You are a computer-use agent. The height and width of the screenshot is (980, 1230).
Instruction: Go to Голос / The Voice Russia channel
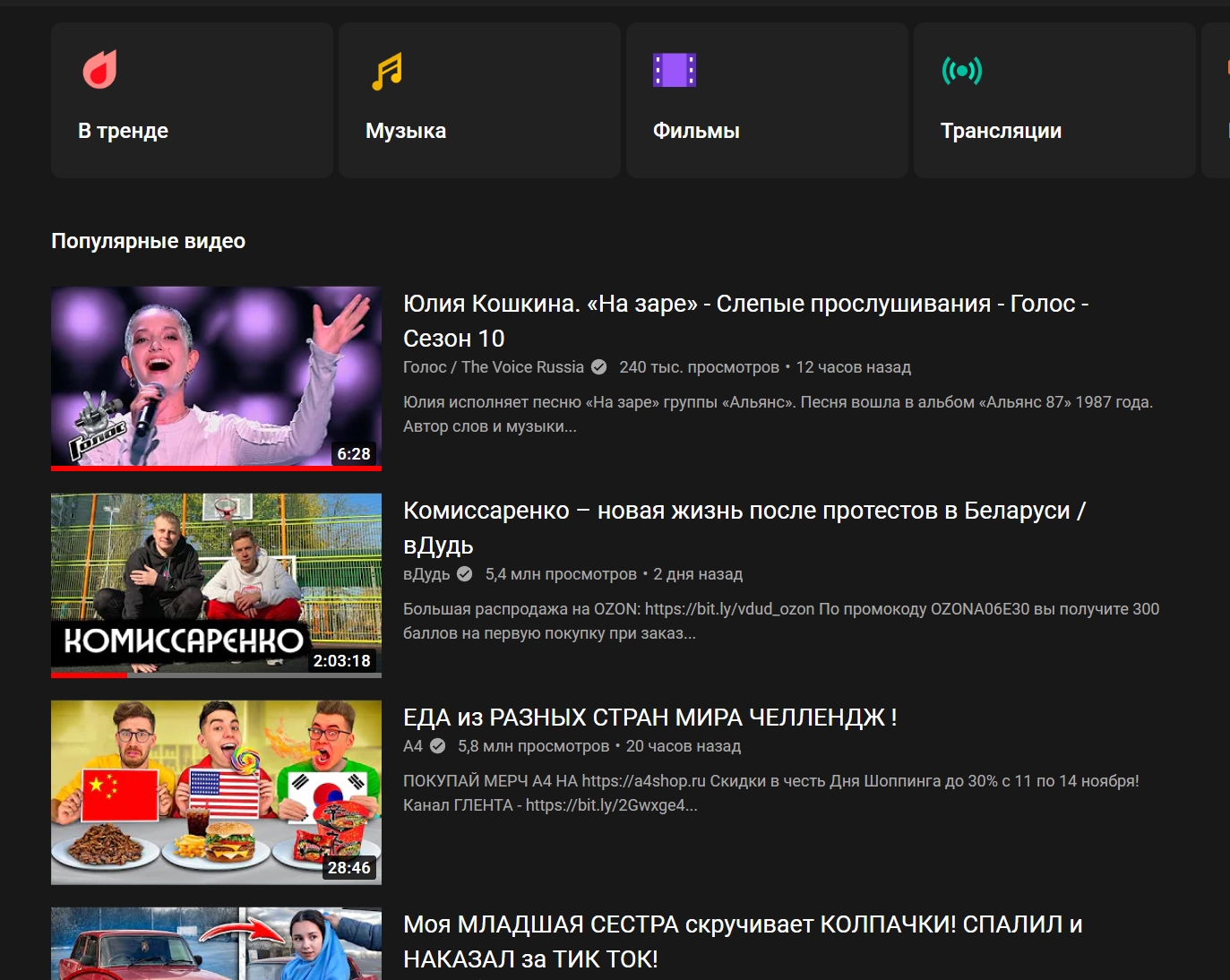coord(493,367)
